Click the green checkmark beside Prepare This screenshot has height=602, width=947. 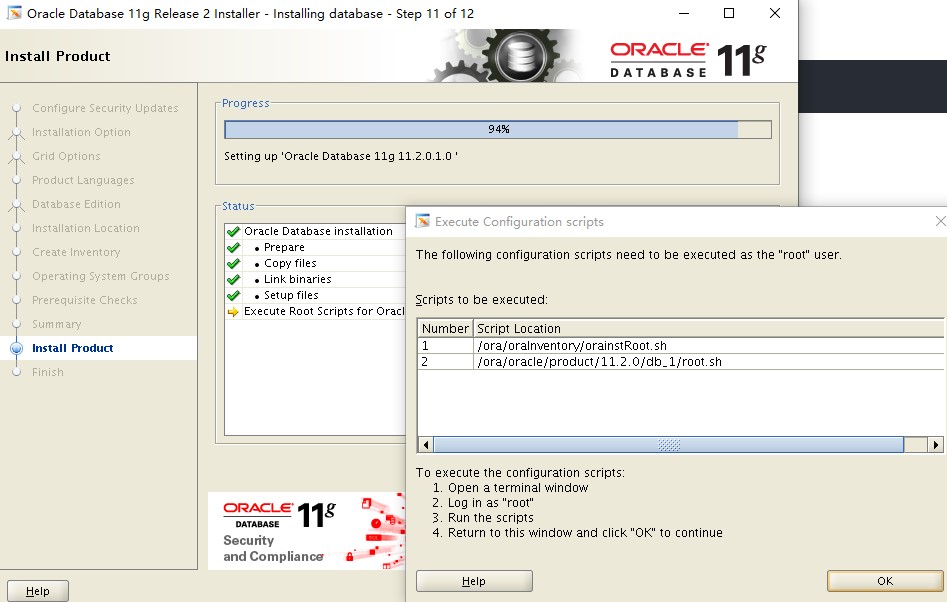(x=233, y=248)
